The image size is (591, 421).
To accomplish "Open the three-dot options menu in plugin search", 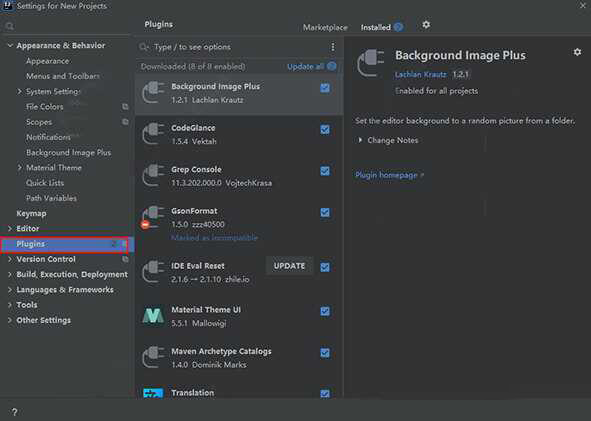I will pos(332,47).
